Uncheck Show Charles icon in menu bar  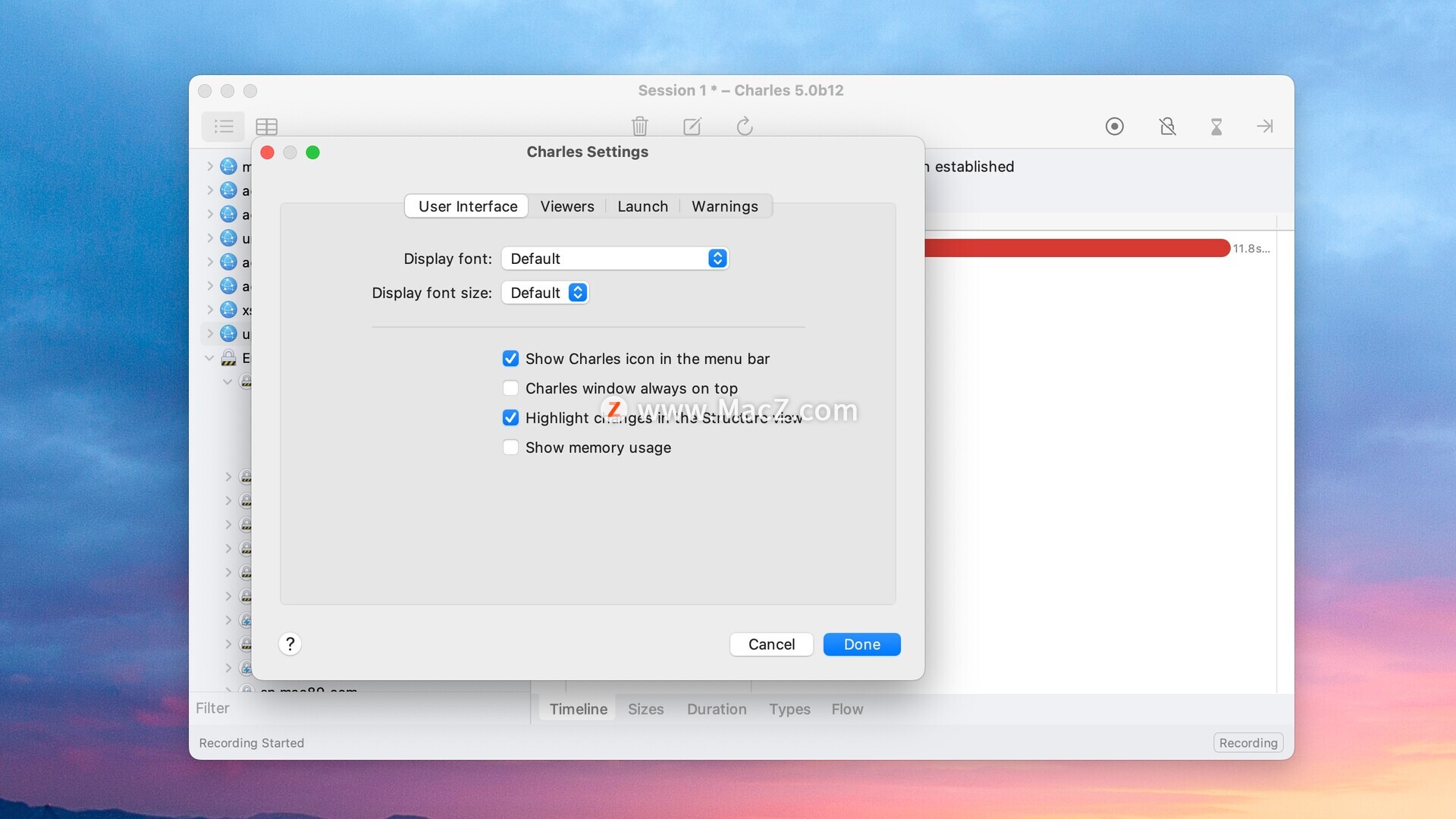pyautogui.click(x=510, y=359)
